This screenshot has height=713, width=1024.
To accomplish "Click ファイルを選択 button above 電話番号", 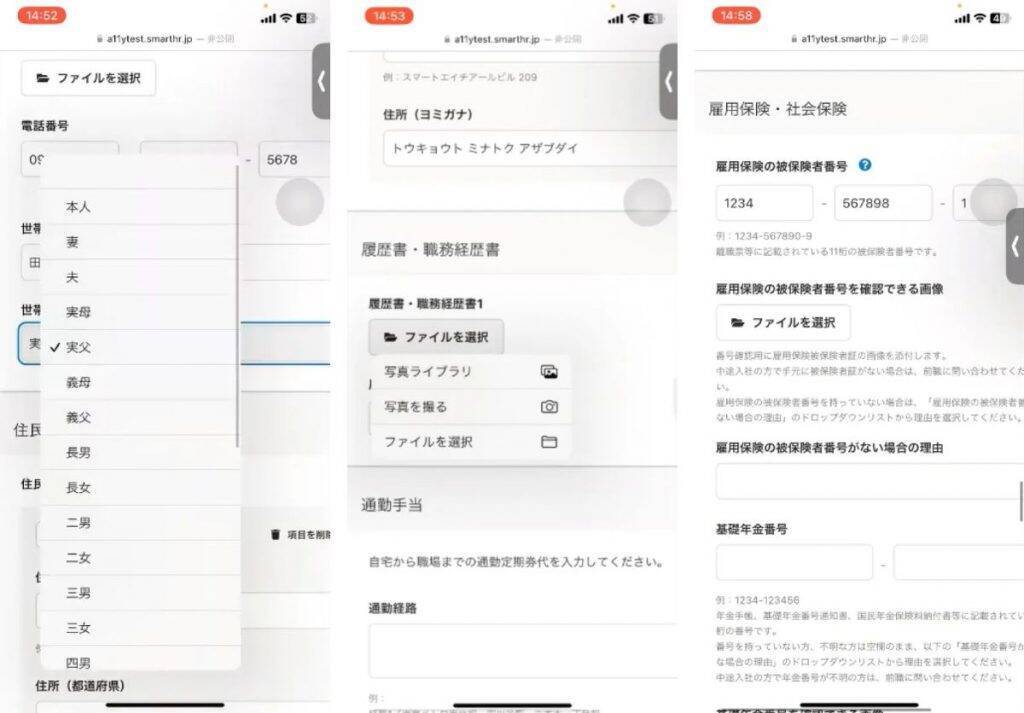I will tap(88, 78).
